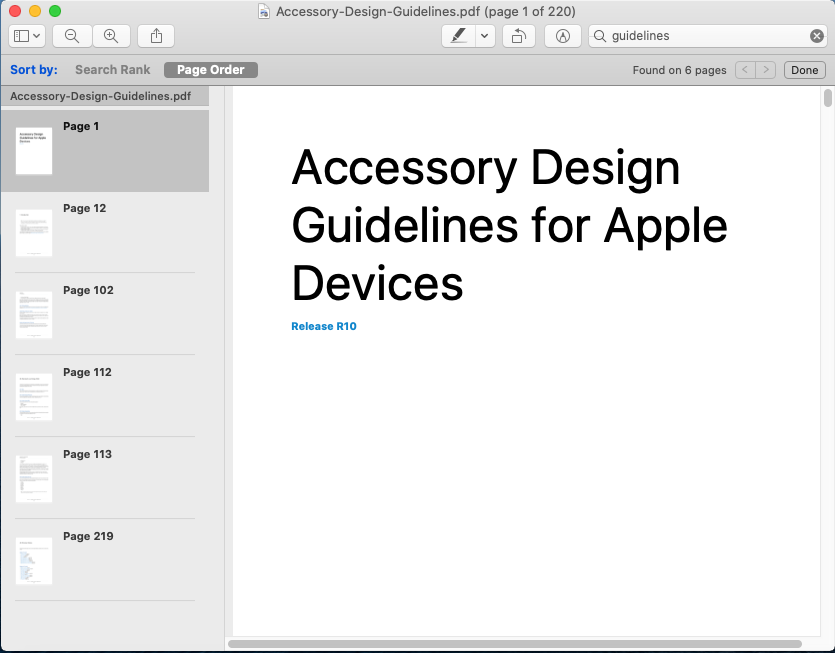Click the zoom in magnifier icon
This screenshot has height=653, width=835.
point(111,36)
